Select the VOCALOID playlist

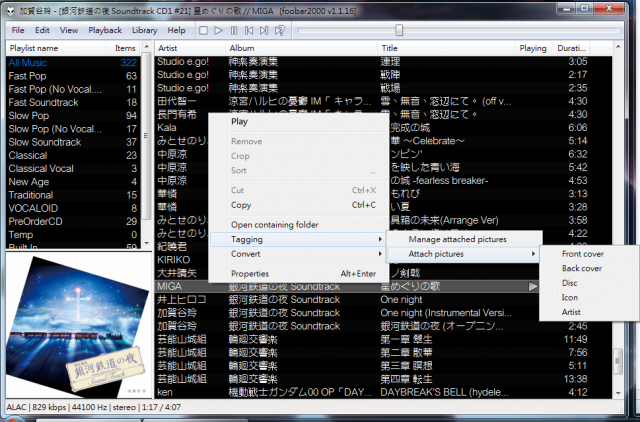pos(73,208)
